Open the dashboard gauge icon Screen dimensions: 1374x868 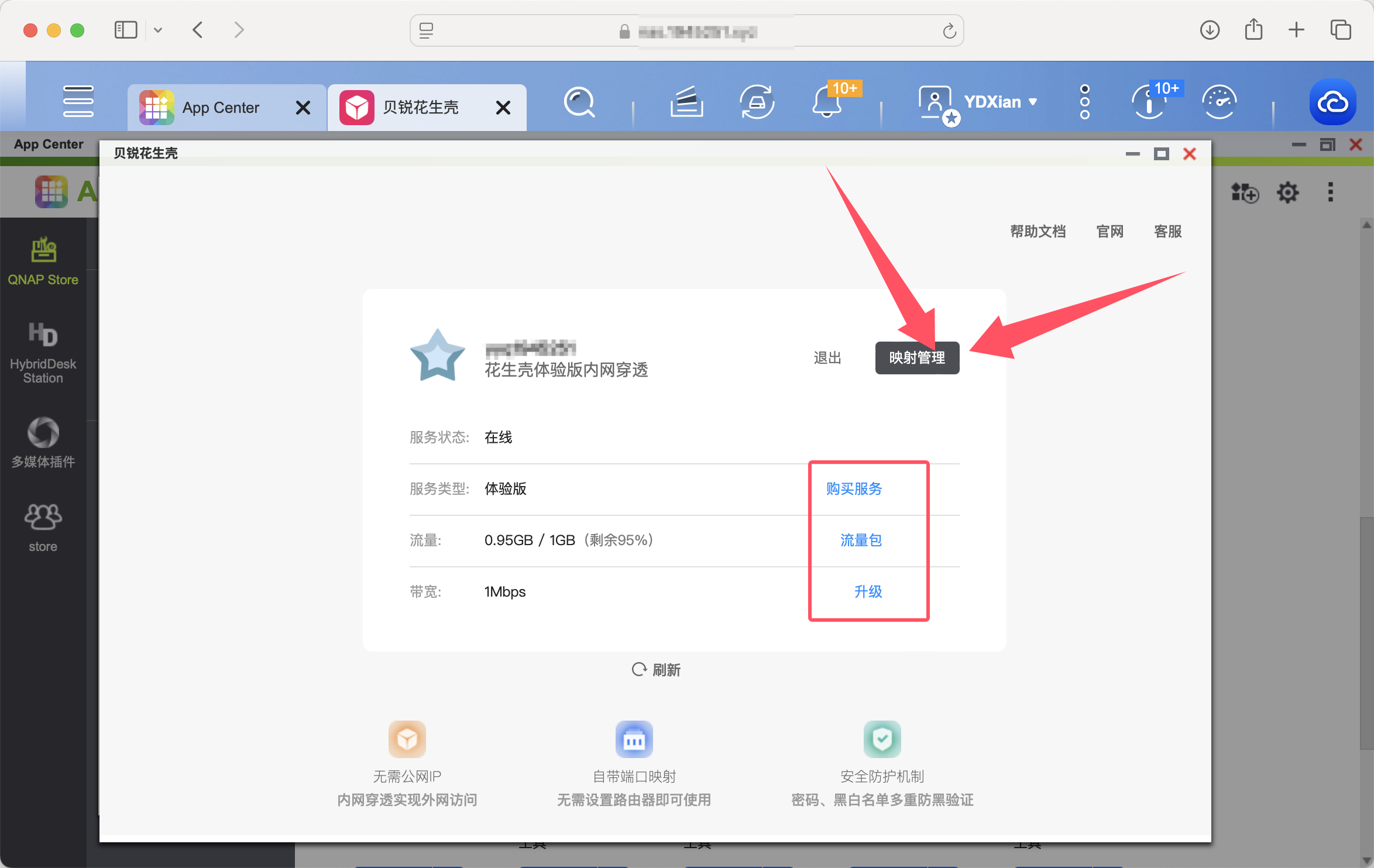pos(1219,102)
